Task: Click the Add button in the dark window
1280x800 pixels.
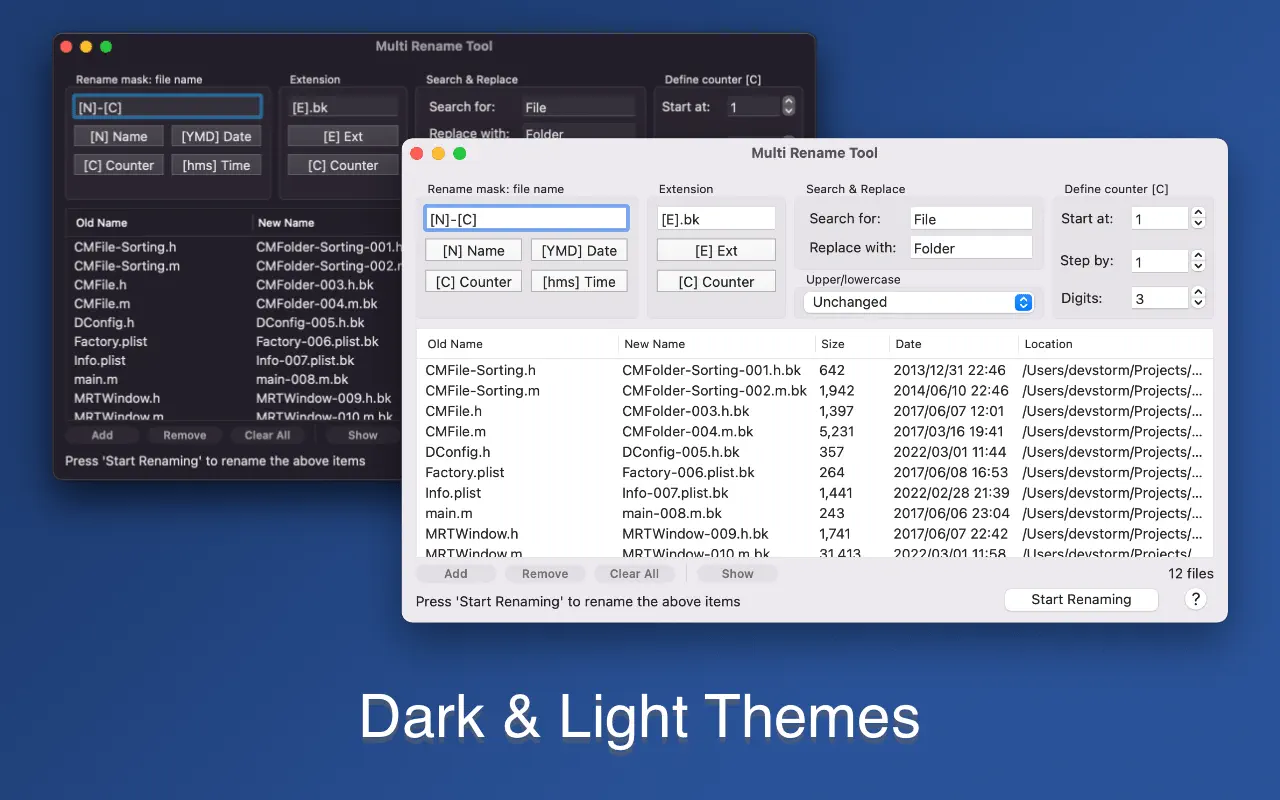Action: coord(102,435)
